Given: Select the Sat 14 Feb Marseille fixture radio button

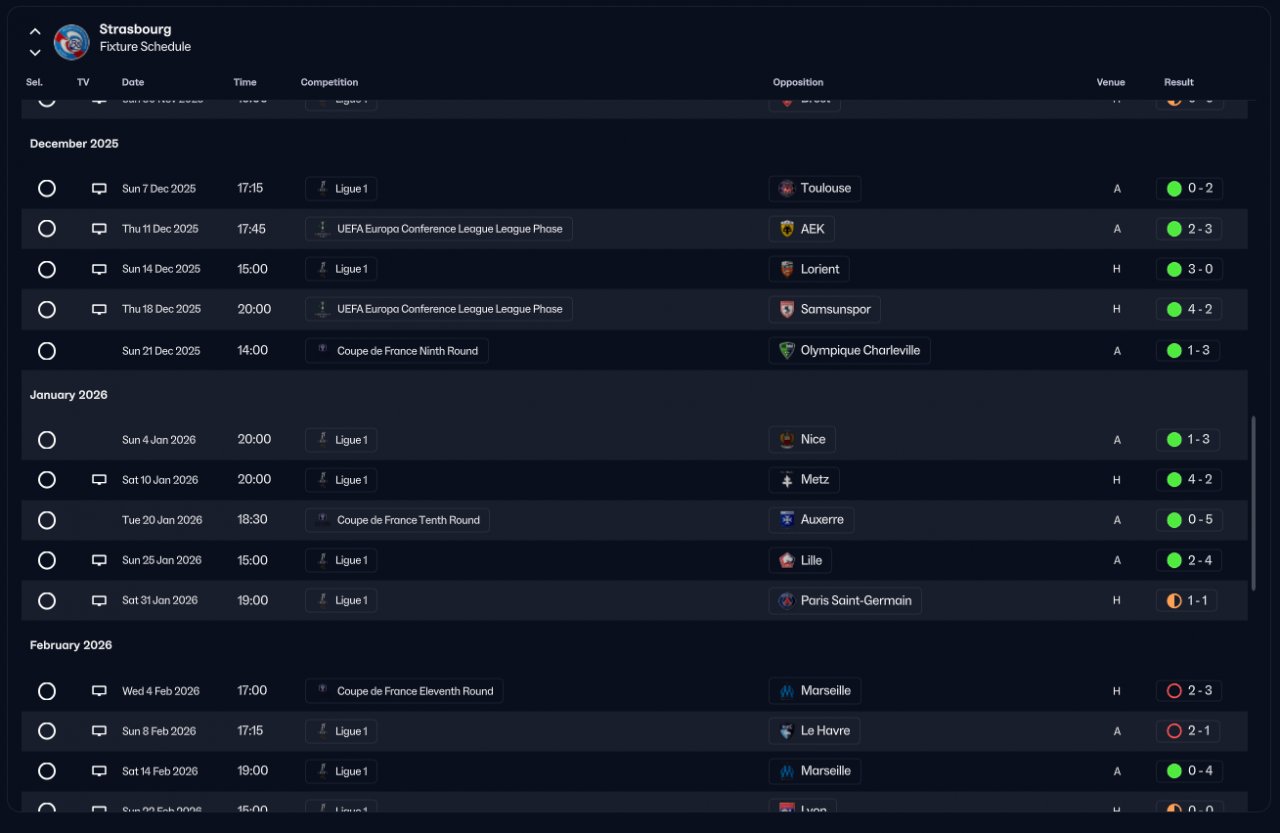Looking at the screenshot, I should point(47,772).
